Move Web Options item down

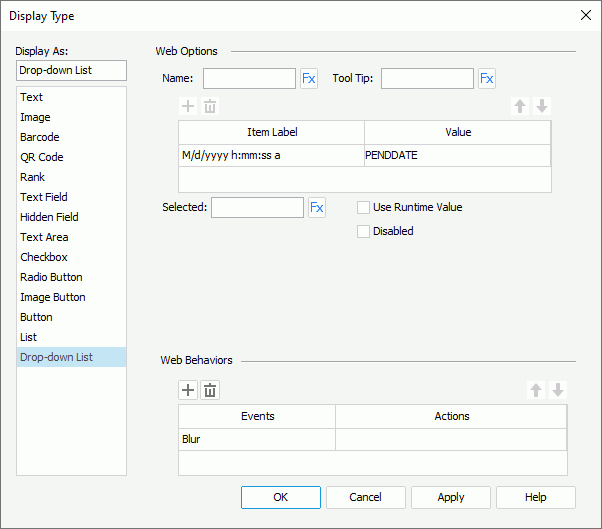pos(542,106)
